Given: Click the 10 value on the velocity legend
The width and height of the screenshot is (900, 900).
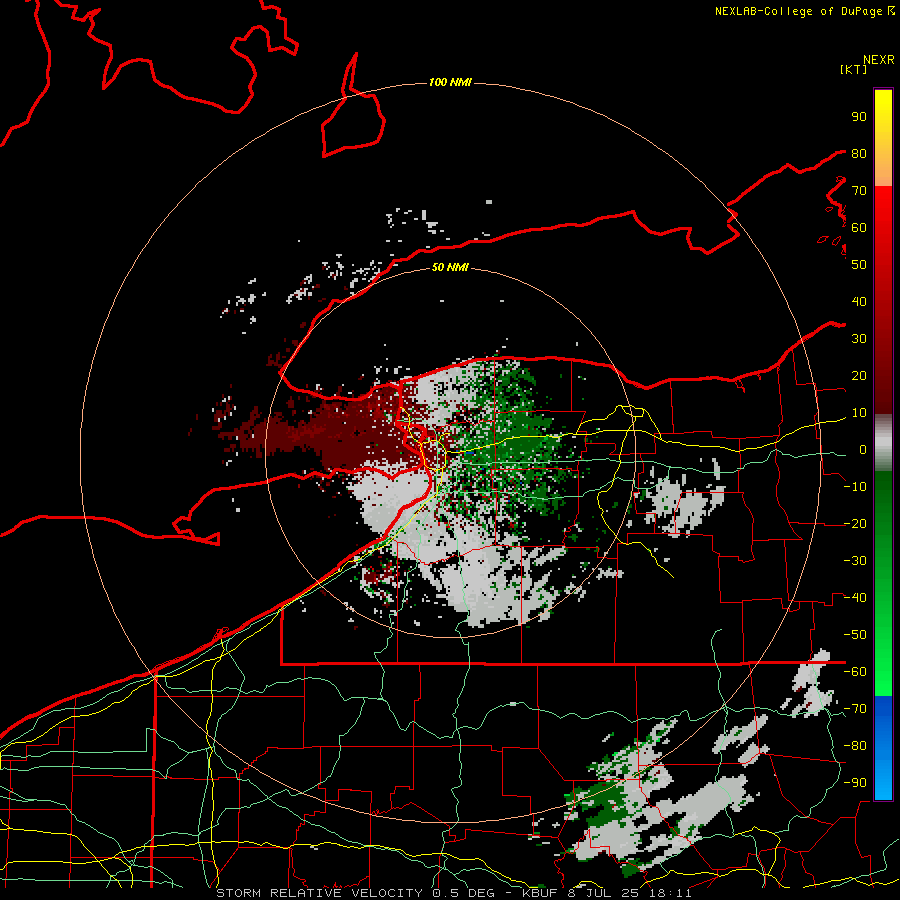Looking at the screenshot, I should pos(859,413).
